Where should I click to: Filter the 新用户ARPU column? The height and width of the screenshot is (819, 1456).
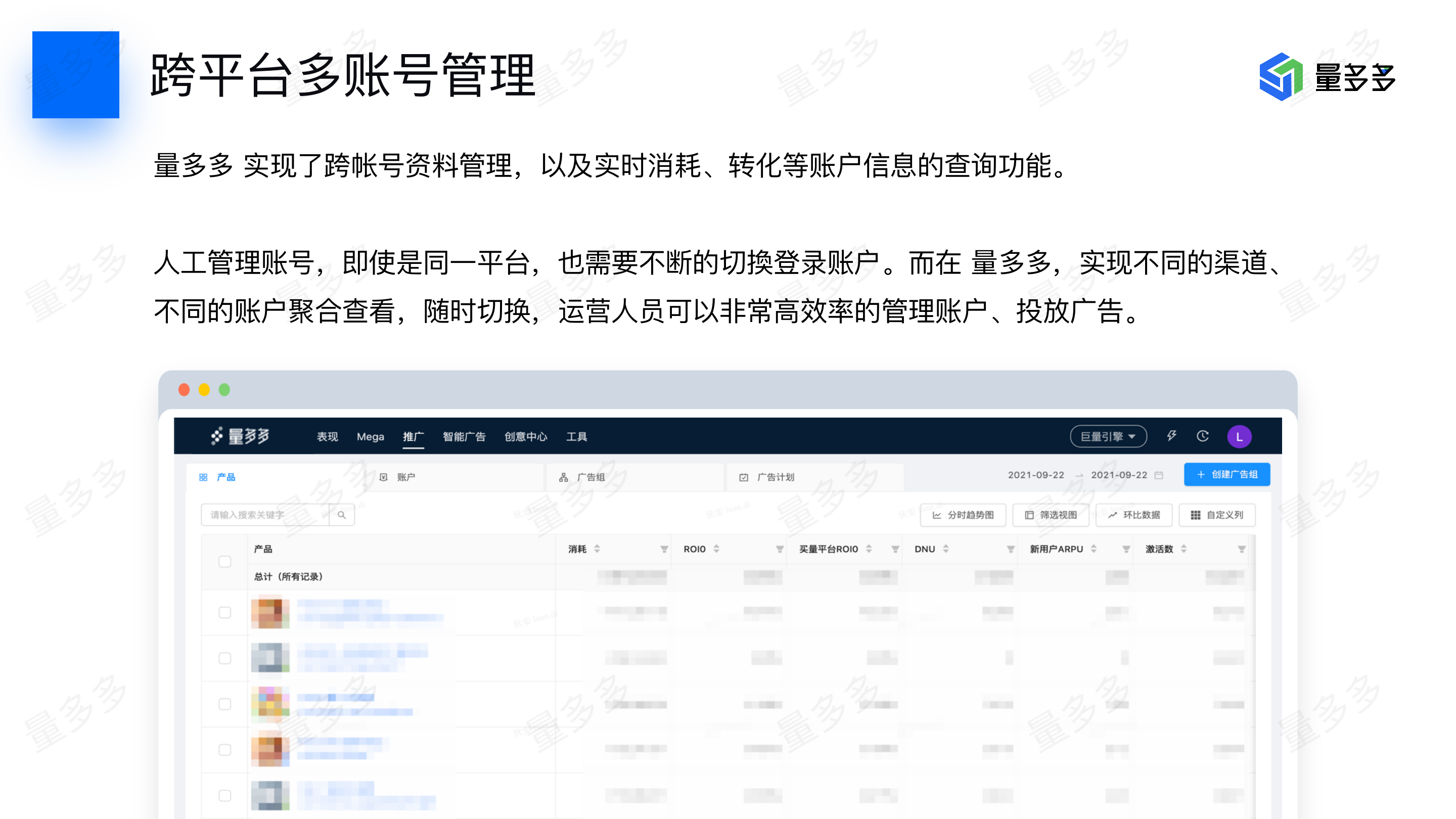pos(1126,549)
